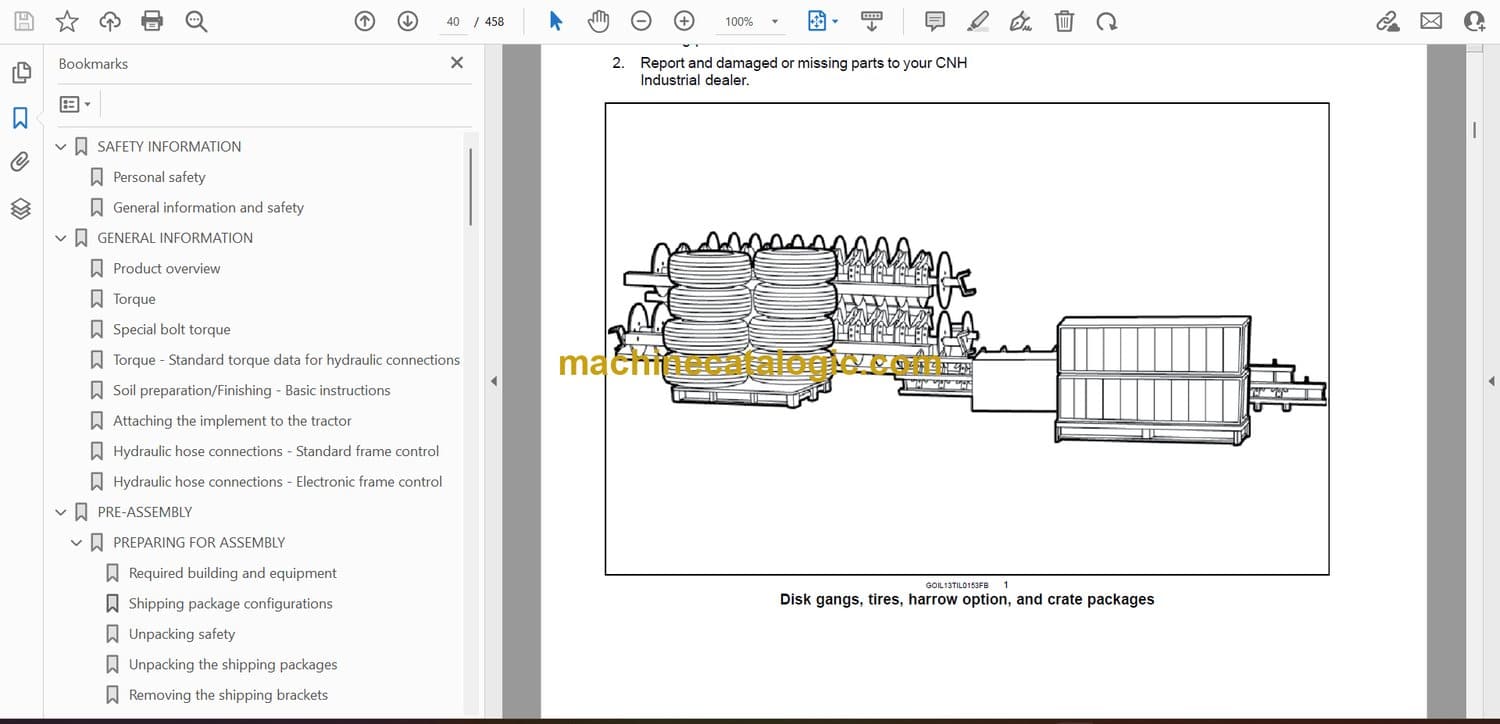Click the Print file icon
This screenshot has height=724, width=1500.
(152, 21)
